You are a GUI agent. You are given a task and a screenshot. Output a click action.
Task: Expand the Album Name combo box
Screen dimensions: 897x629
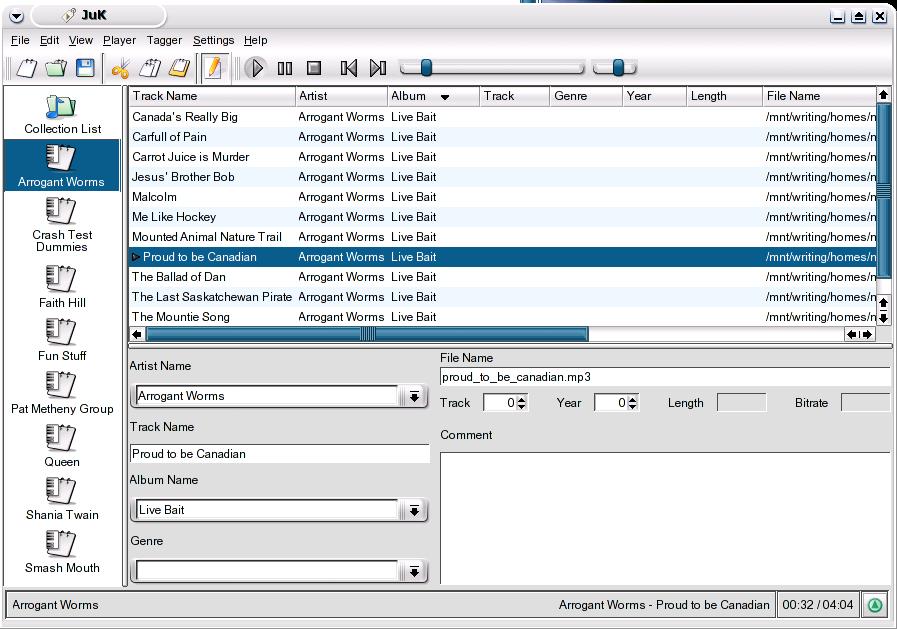point(414,511)
